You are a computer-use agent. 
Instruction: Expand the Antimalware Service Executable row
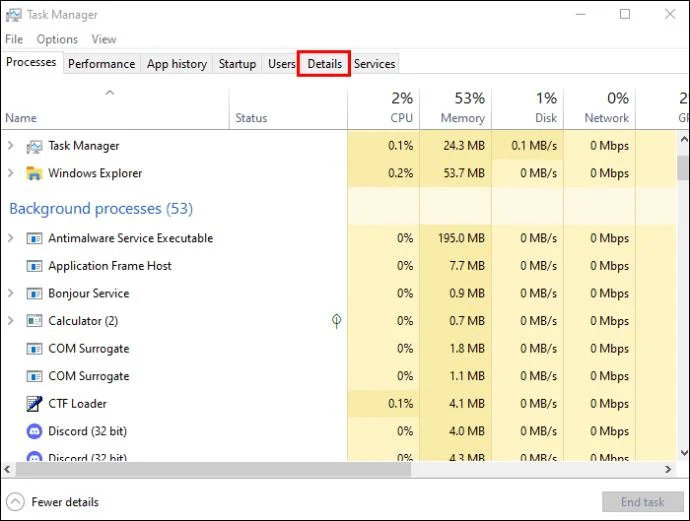(x=11, y=238)
